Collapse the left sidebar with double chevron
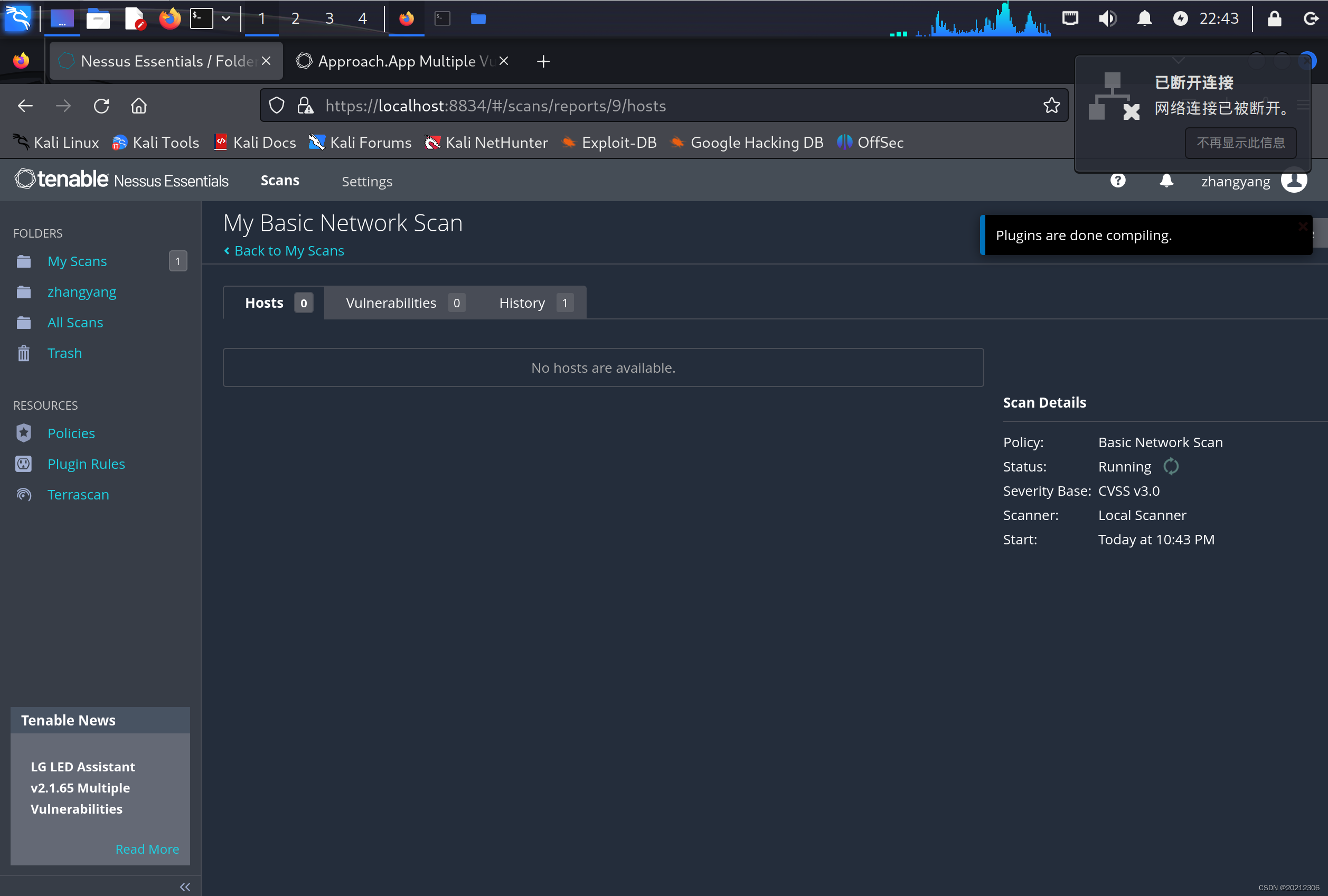The width and height of the screenshot is (1328, 896). point(185,886)
